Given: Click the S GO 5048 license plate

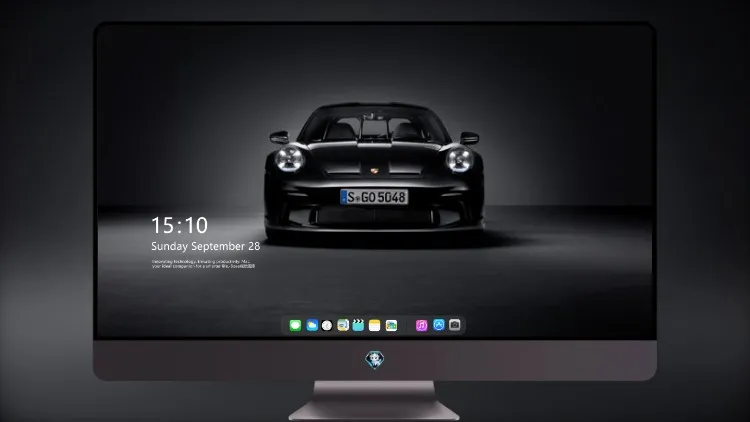Looking at the screenshot, I should [x=374, y=197].
